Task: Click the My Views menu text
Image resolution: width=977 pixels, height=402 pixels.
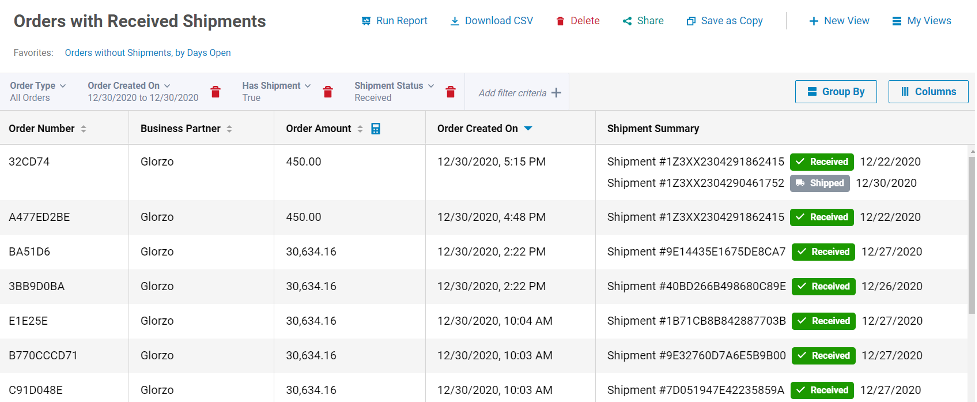Action: click(x=929, y=21)
